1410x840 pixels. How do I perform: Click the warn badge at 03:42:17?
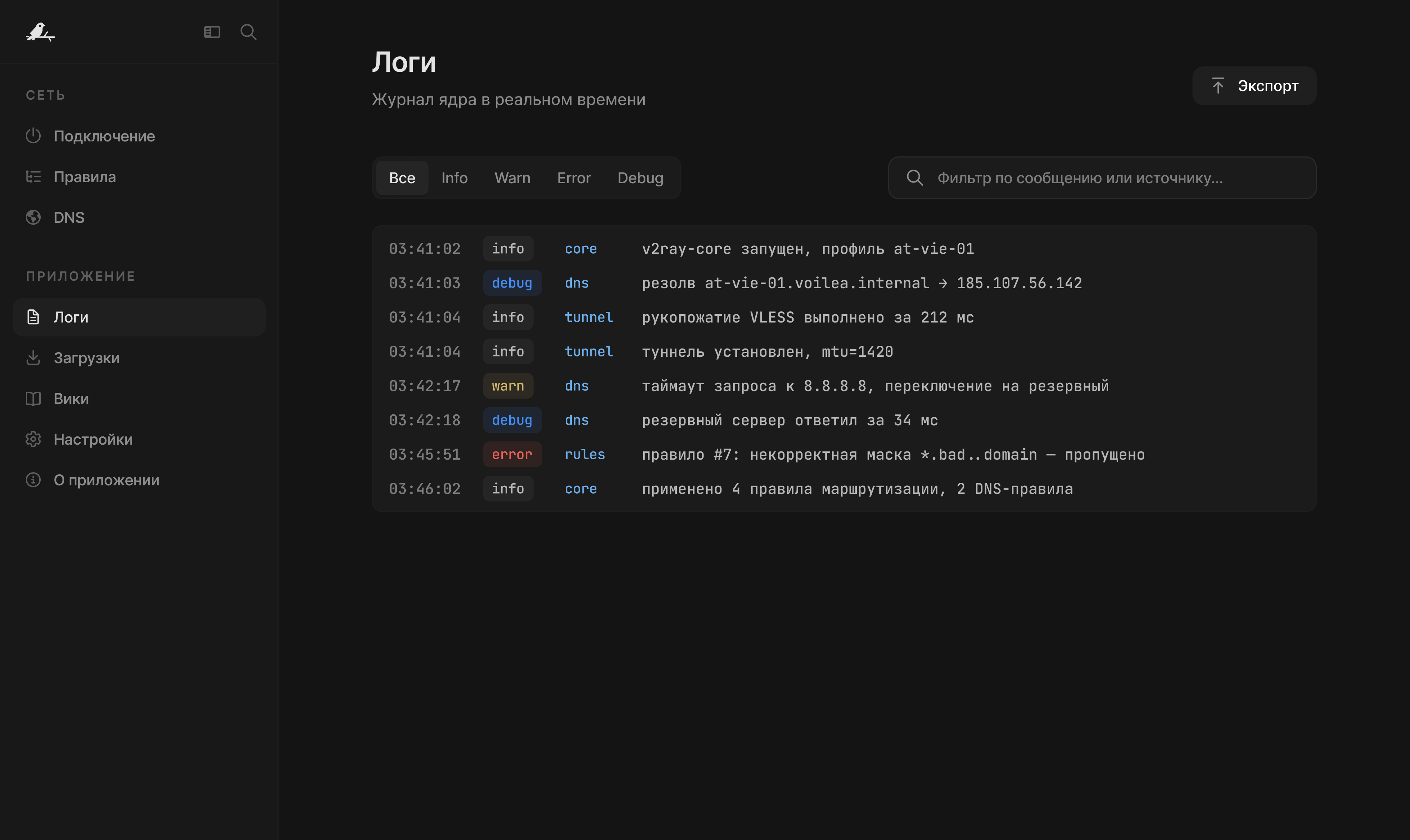coord(508,386)
